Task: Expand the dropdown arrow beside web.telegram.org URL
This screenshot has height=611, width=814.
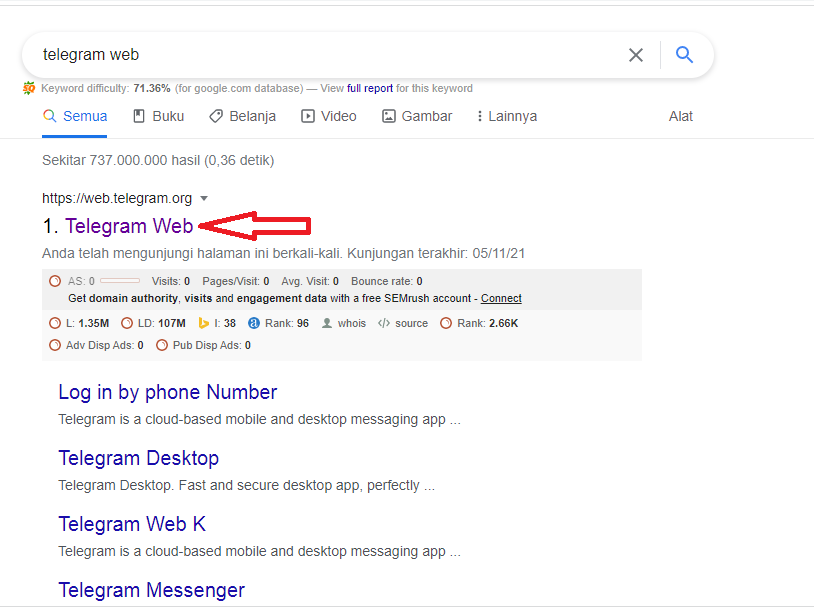Action: pos(204,198)
